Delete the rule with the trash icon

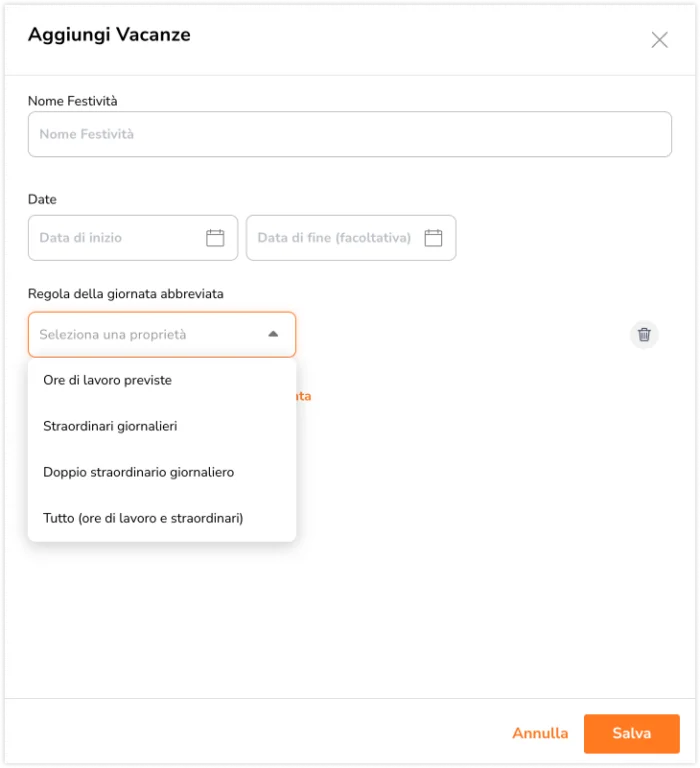[644, 335]
